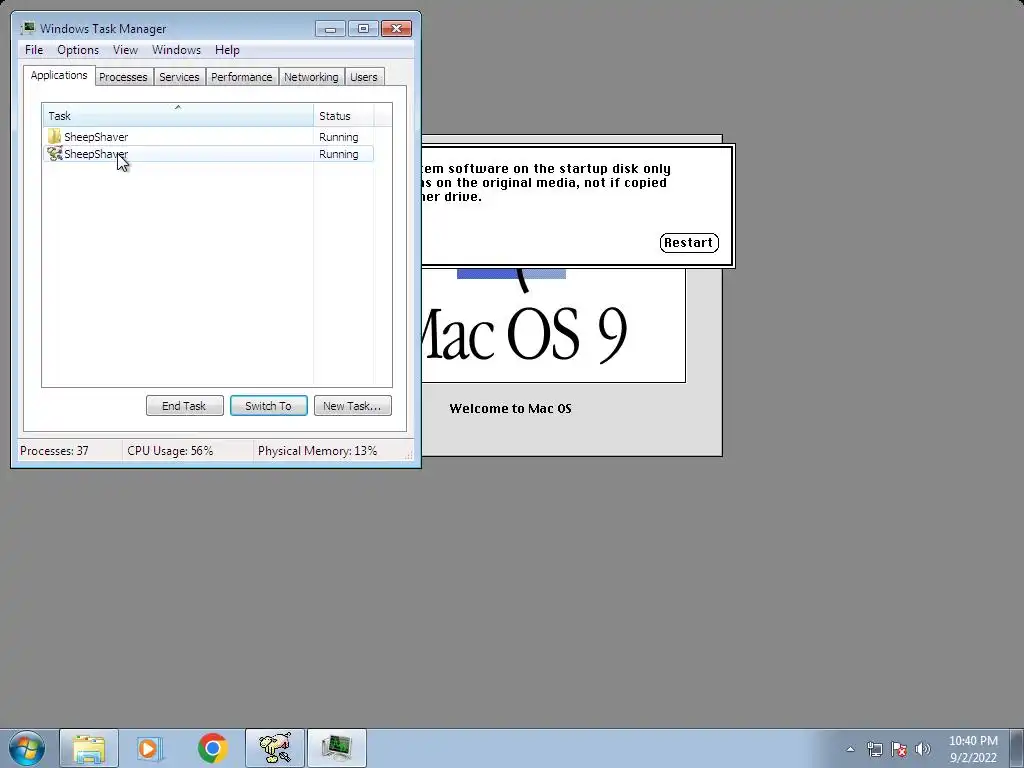
Task: Open the View menu
Action: 125,50
